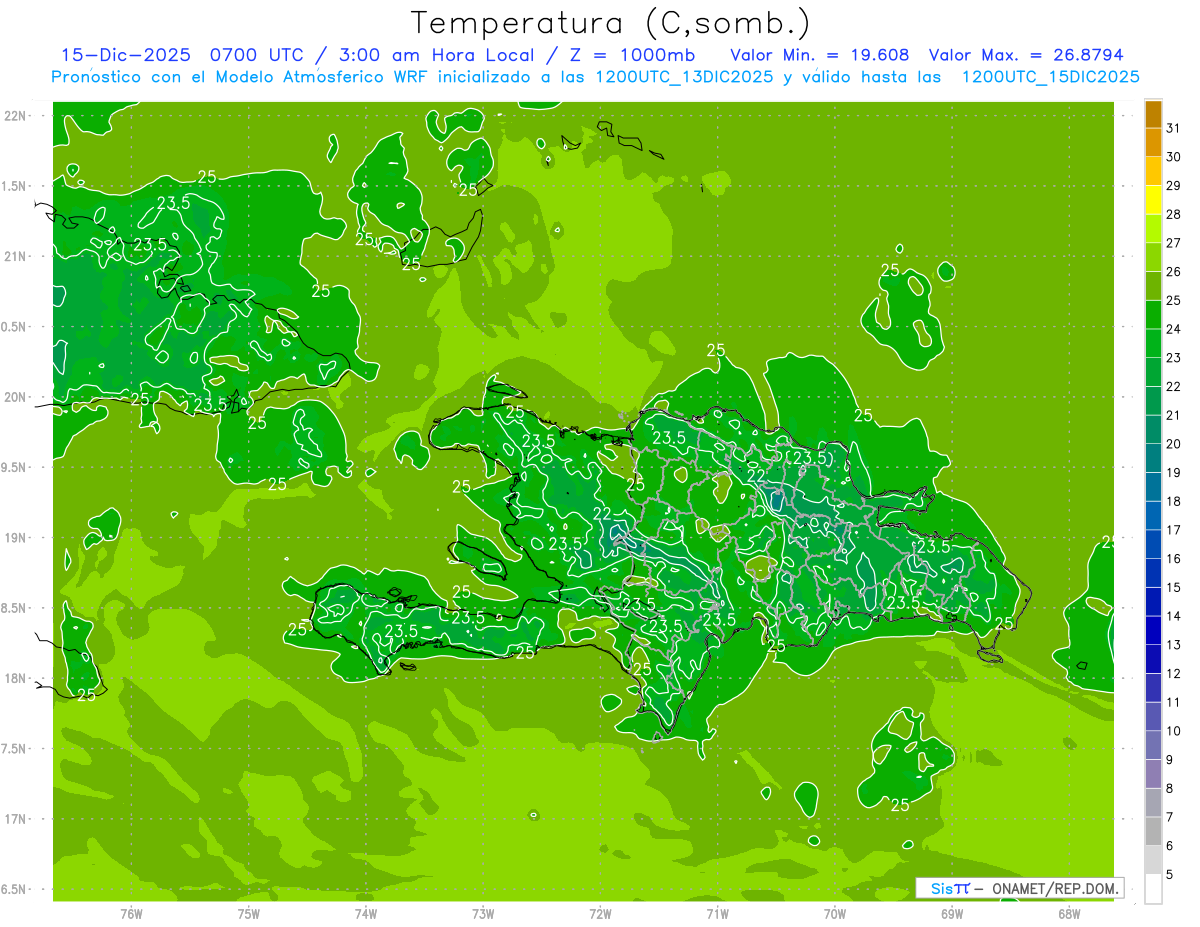Click the legend value "20"
The image size is (1200, 927).
1173,444
